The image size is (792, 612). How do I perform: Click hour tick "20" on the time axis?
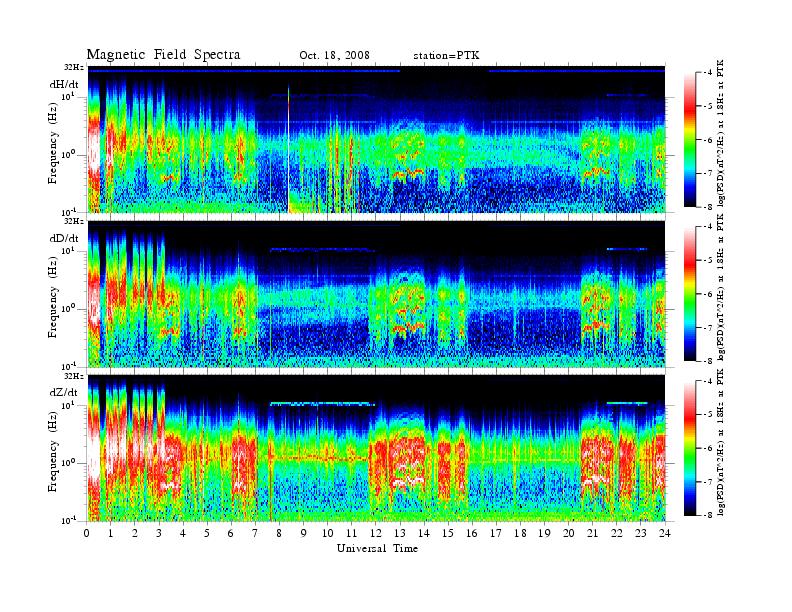568,533
